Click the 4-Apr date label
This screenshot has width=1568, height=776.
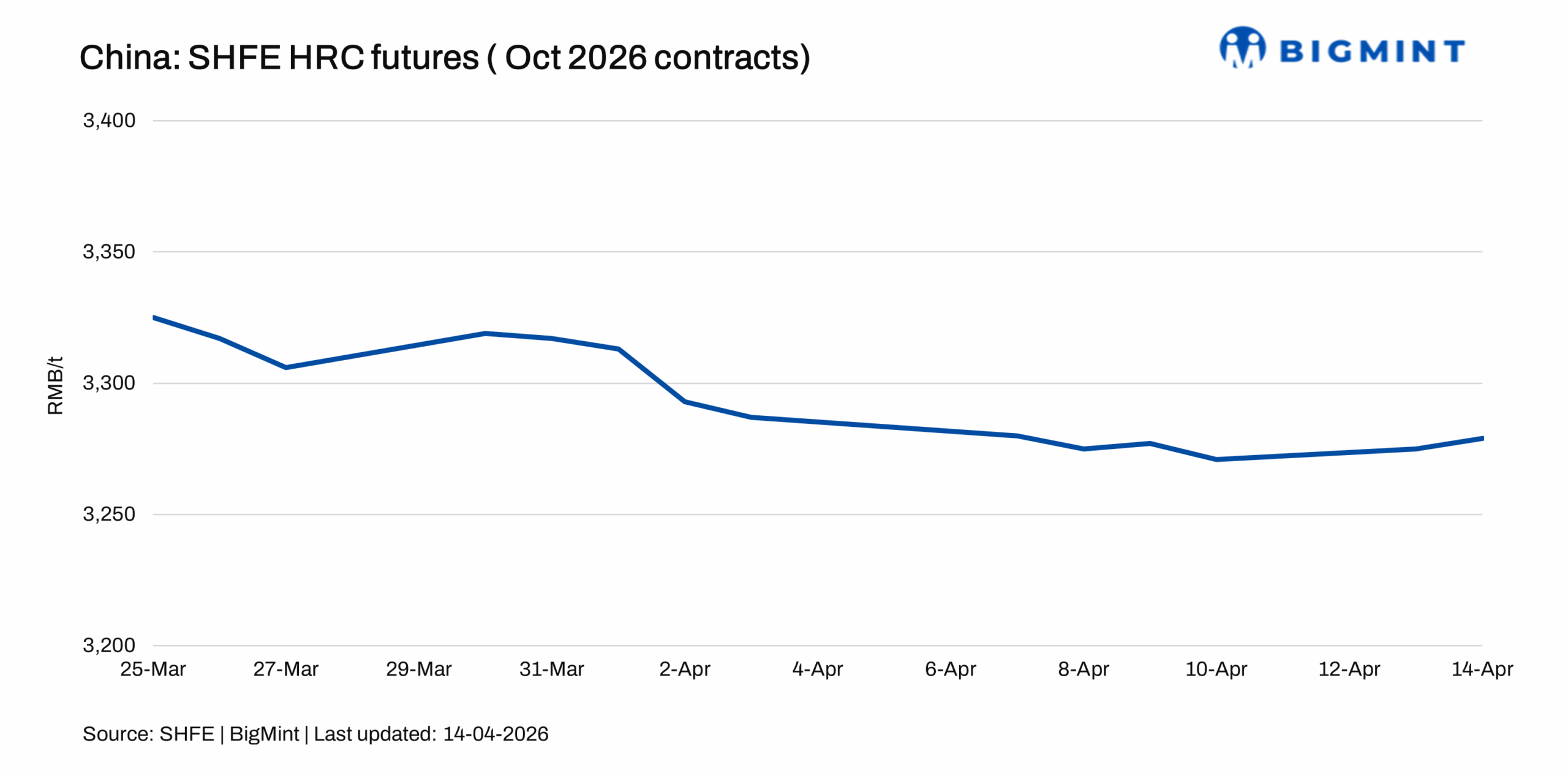click(817, 669)
